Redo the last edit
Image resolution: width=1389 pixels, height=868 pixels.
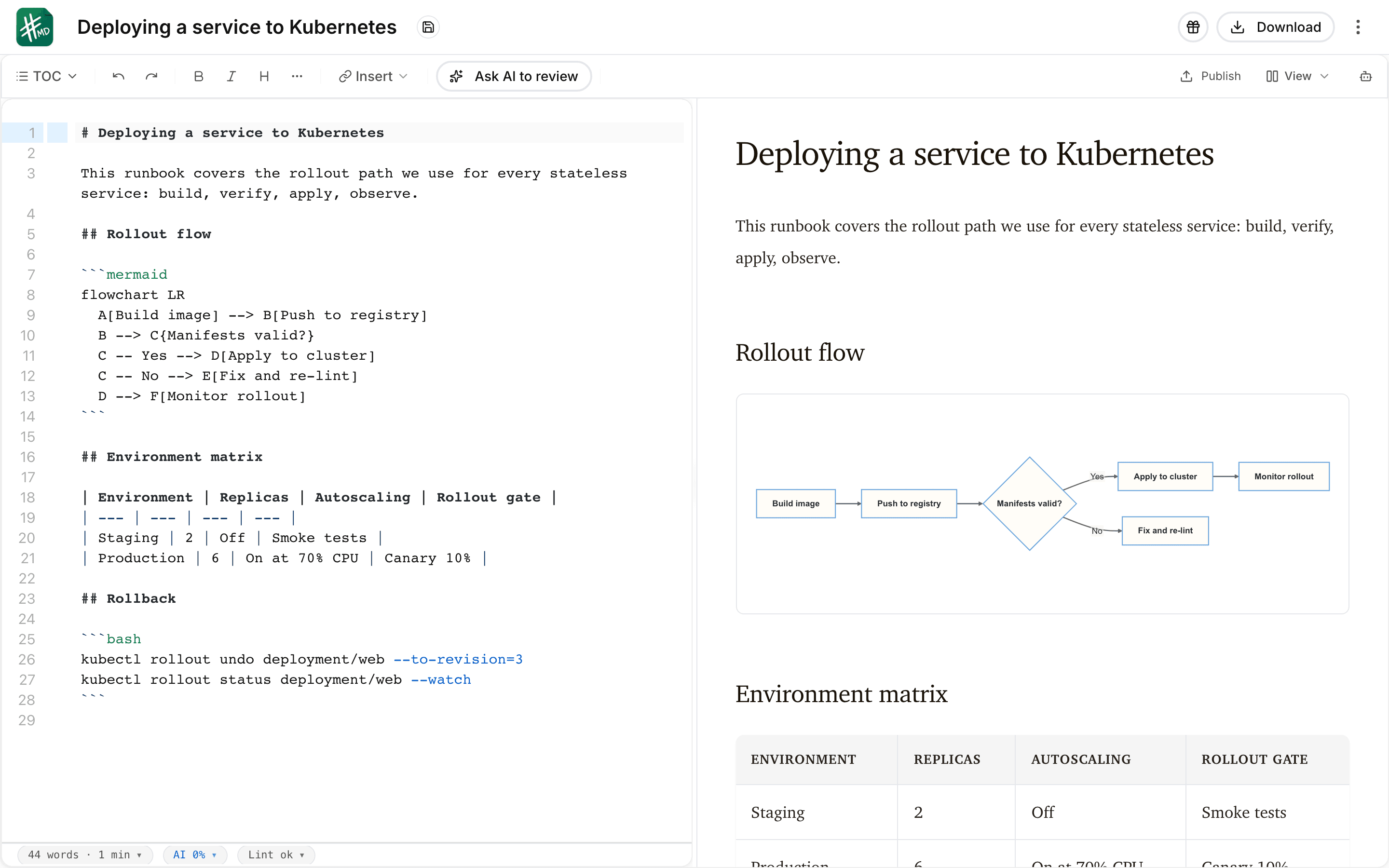point(151,76)
